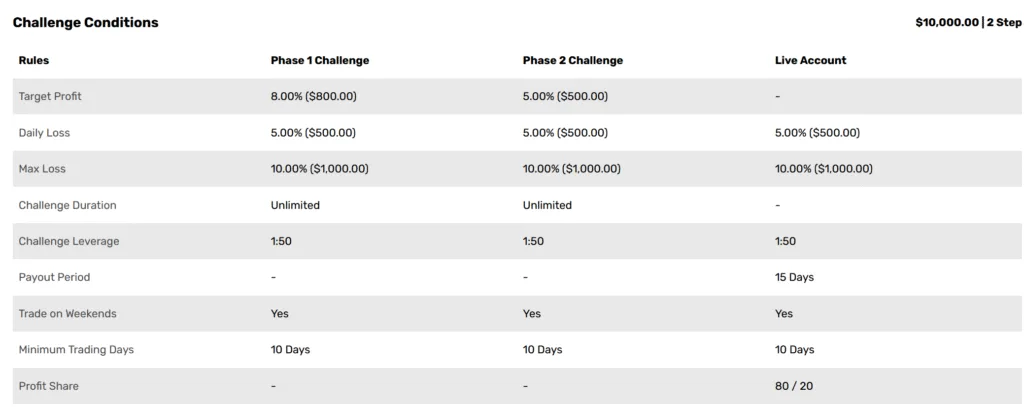1024x407 pixels.
Task: Click the Challenge Duration row label
Action: point(67,205)
